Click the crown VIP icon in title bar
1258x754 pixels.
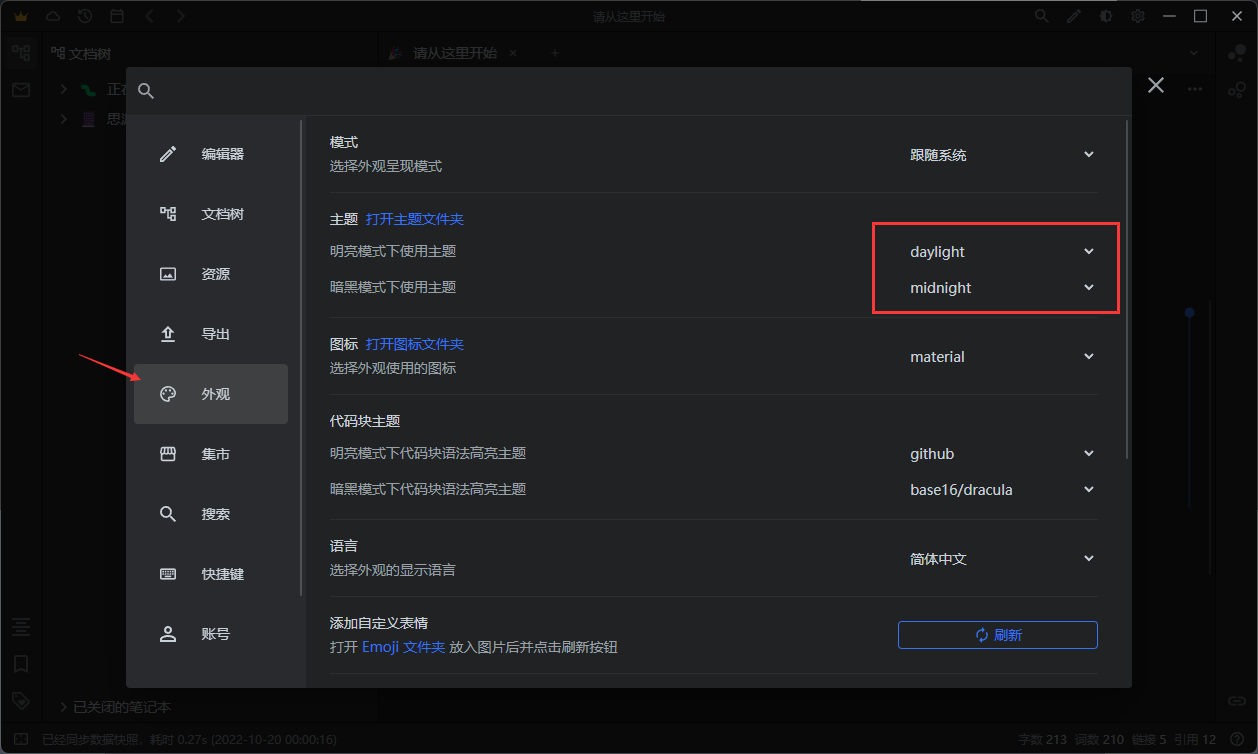[x=20, y=16]
